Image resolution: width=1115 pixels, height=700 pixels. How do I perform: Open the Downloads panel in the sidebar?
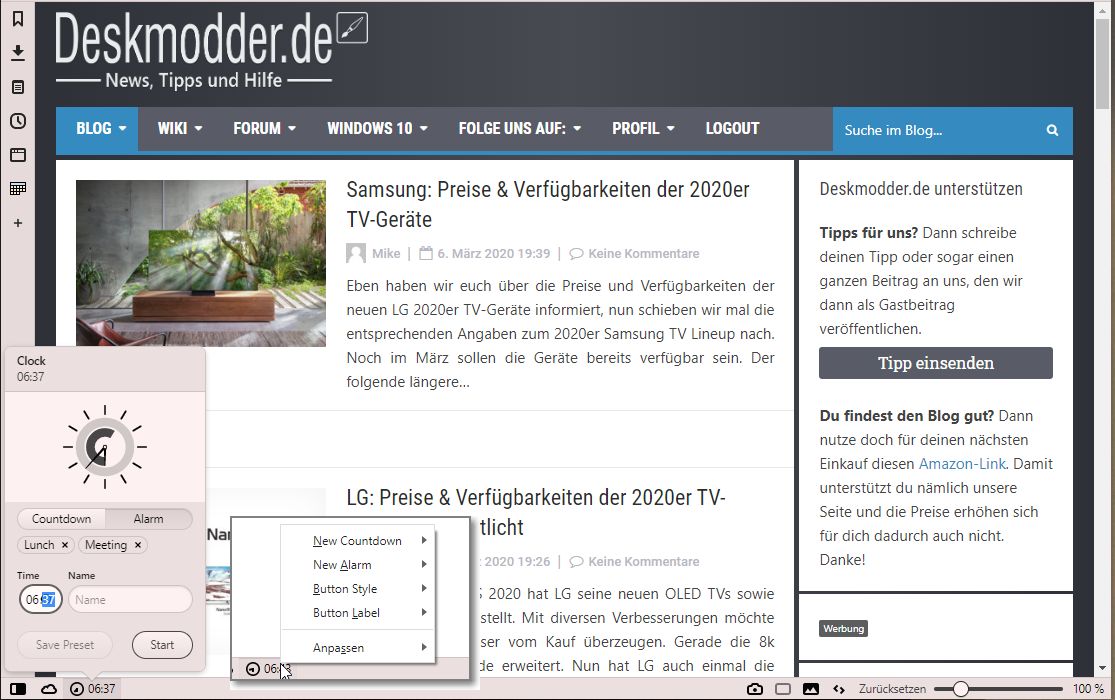[18, 53]
